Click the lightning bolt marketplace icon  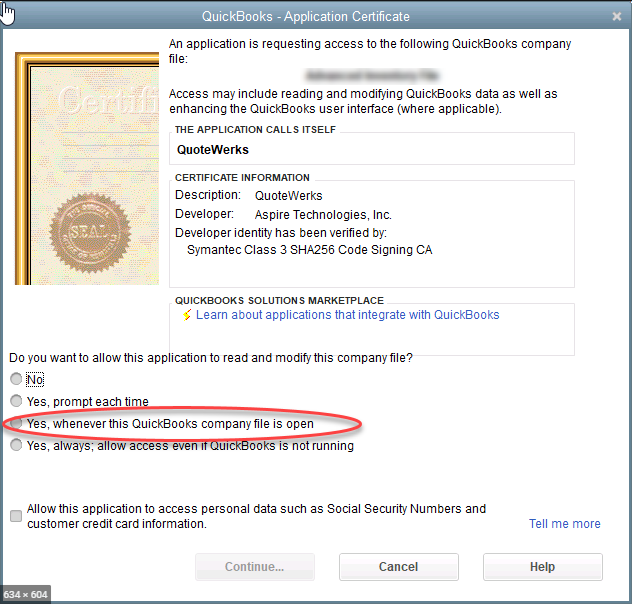(187, 315)
